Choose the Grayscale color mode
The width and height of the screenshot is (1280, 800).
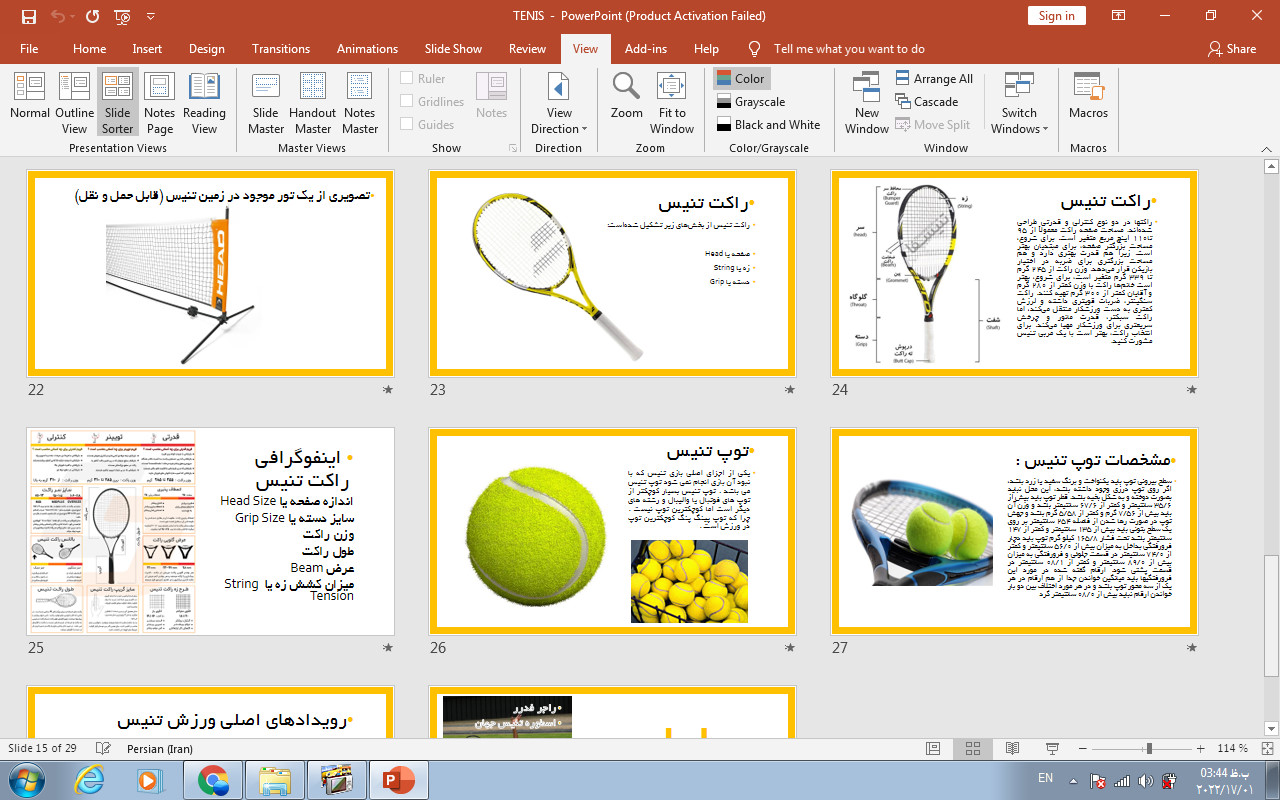pos(752,102)
